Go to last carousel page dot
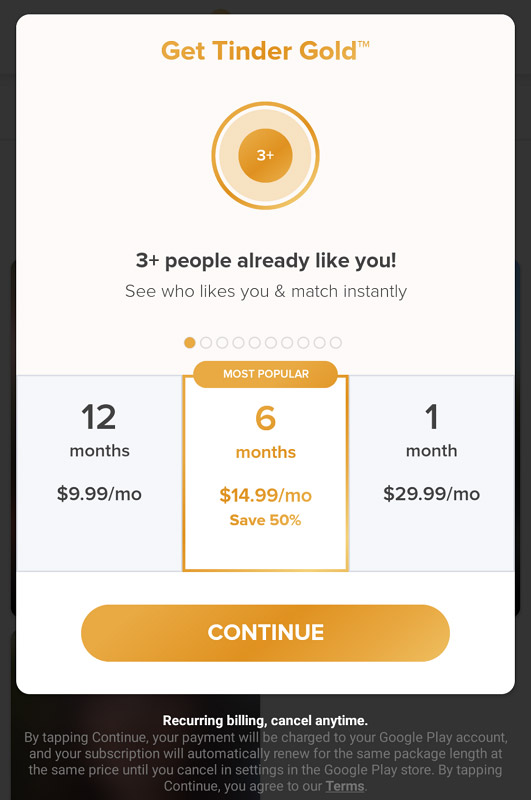The height and width of the screenshot is (800, 531). coord(336,342)
